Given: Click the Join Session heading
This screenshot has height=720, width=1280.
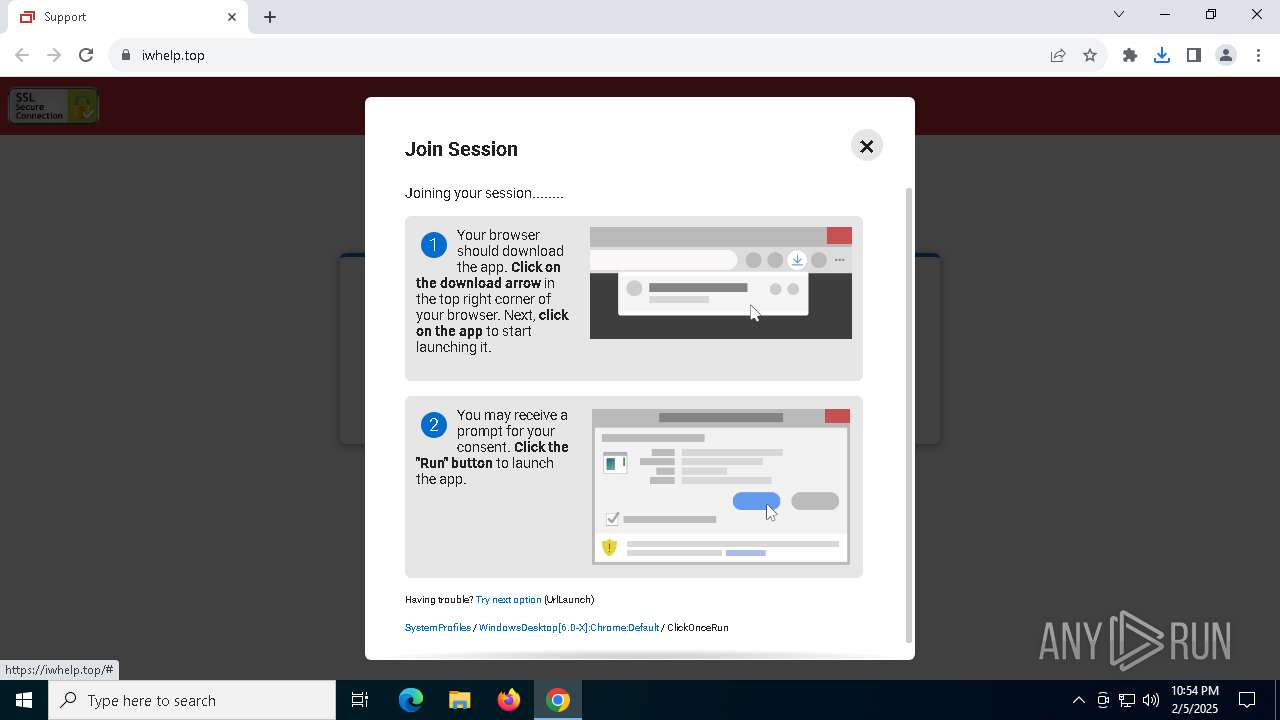Looking at the screenshot, I should (461, 149).
